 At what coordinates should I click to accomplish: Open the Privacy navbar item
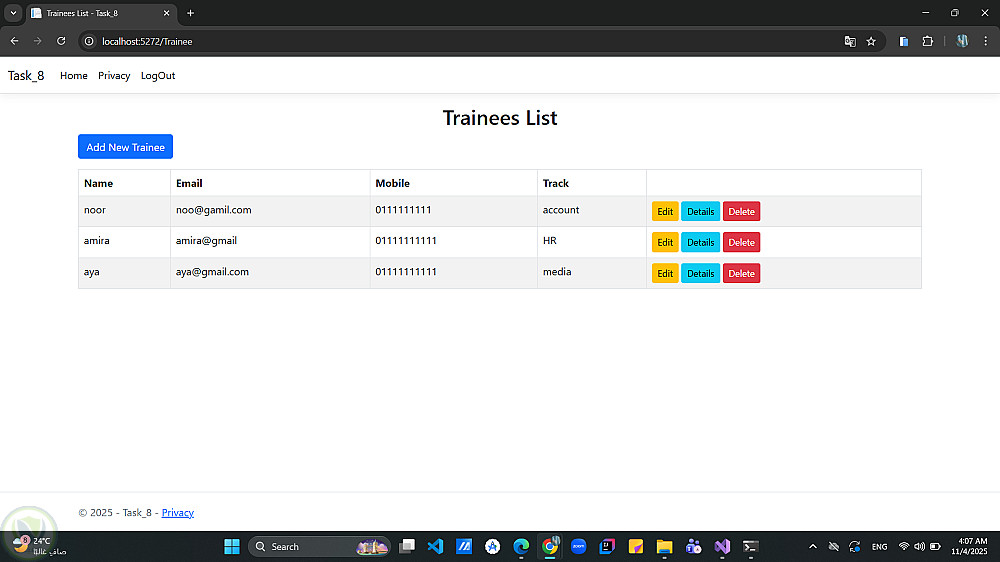(114, 75)
